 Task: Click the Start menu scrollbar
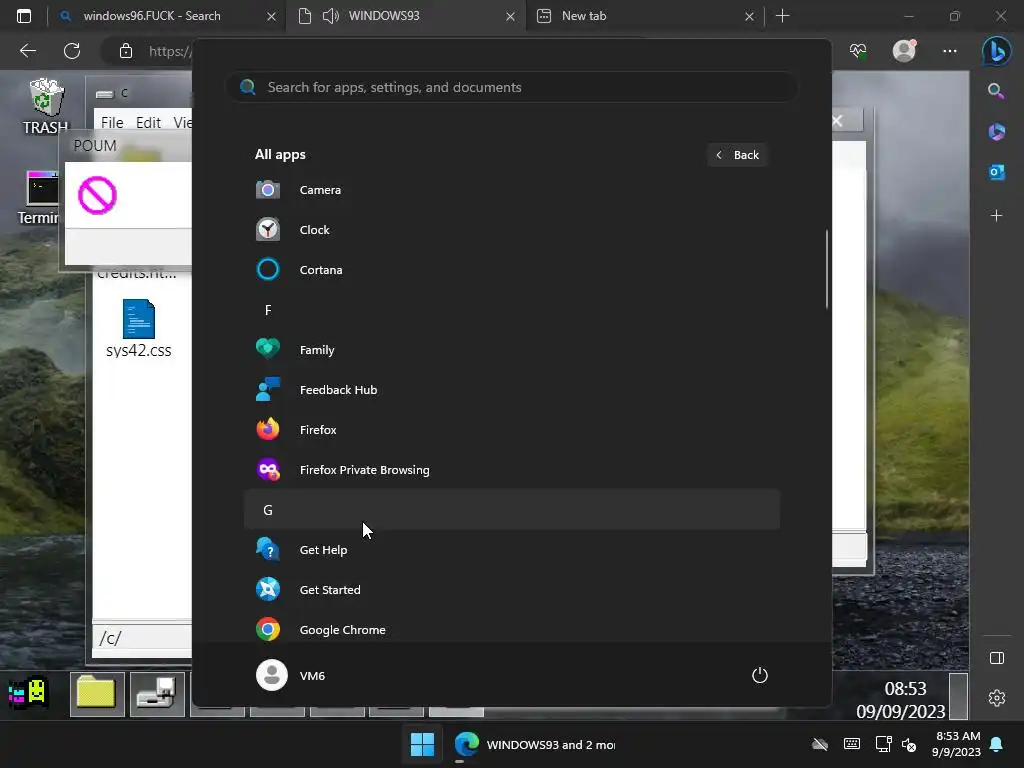point(827,269)
